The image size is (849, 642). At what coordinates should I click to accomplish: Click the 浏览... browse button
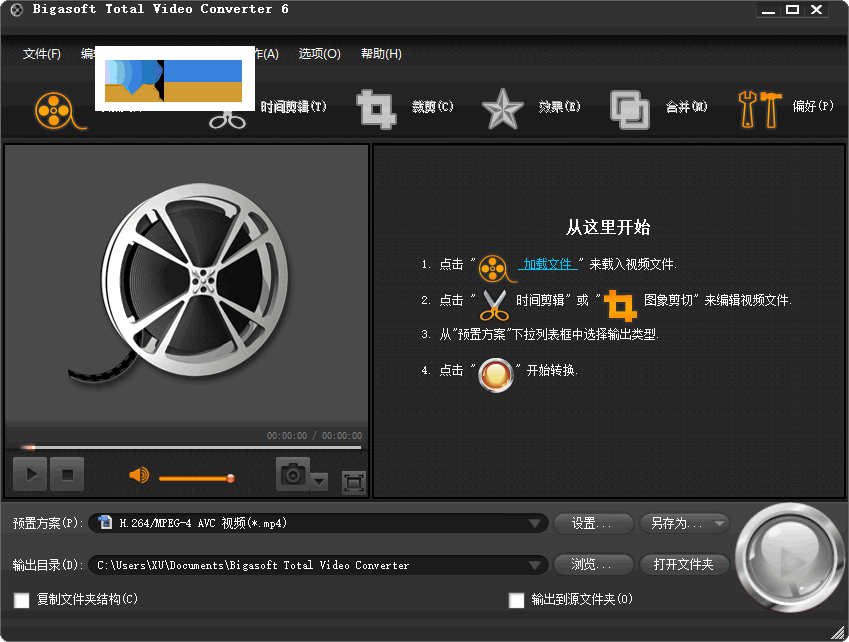pyautogui.click(x=593, y=565)
